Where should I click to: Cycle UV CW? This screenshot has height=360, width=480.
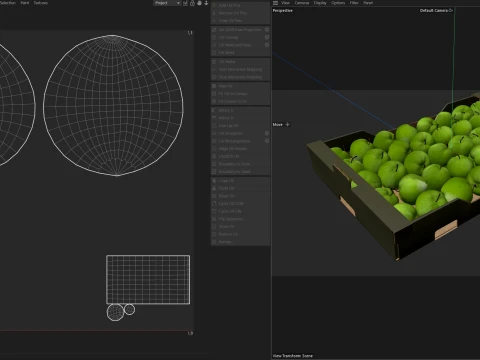[x=240, y=211]
